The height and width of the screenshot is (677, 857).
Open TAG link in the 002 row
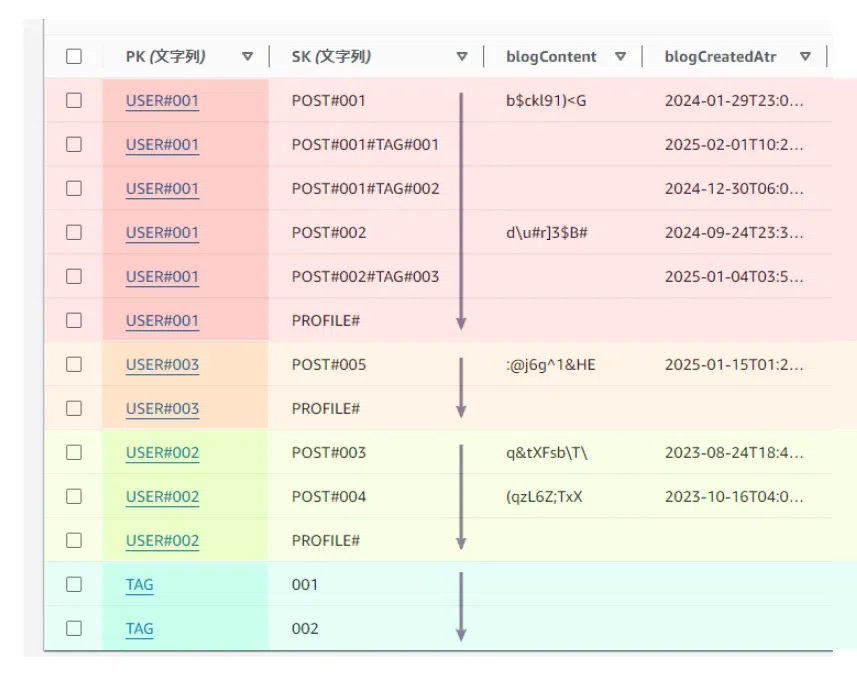tap(139, 629)
